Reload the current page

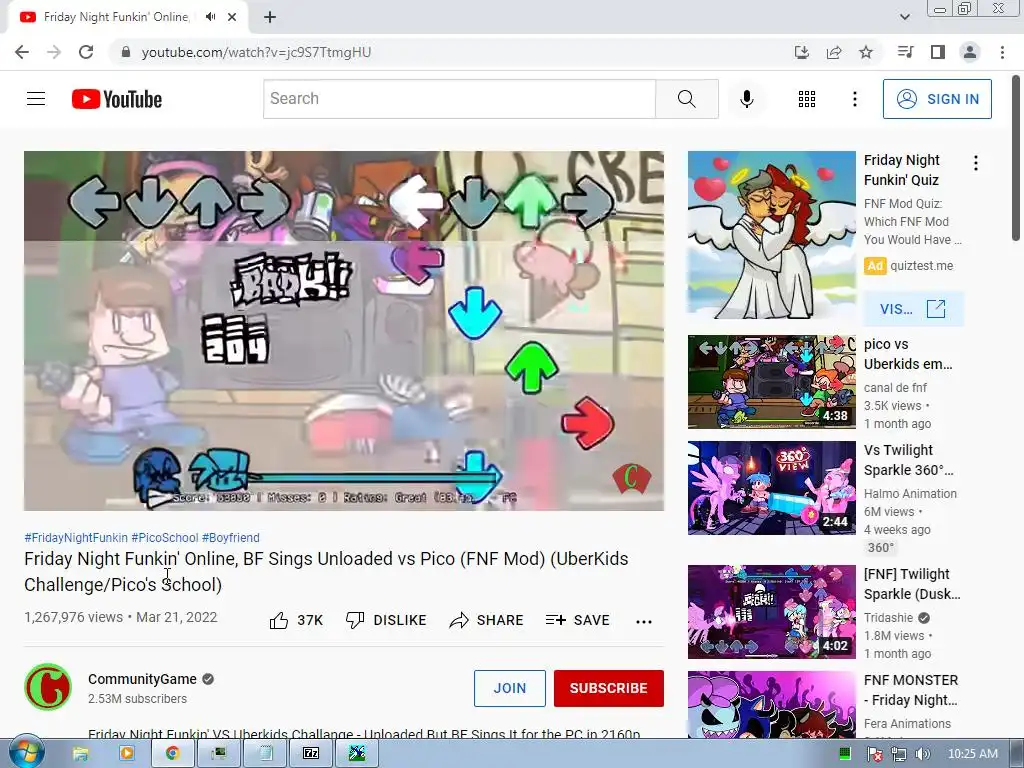(86, 52)
